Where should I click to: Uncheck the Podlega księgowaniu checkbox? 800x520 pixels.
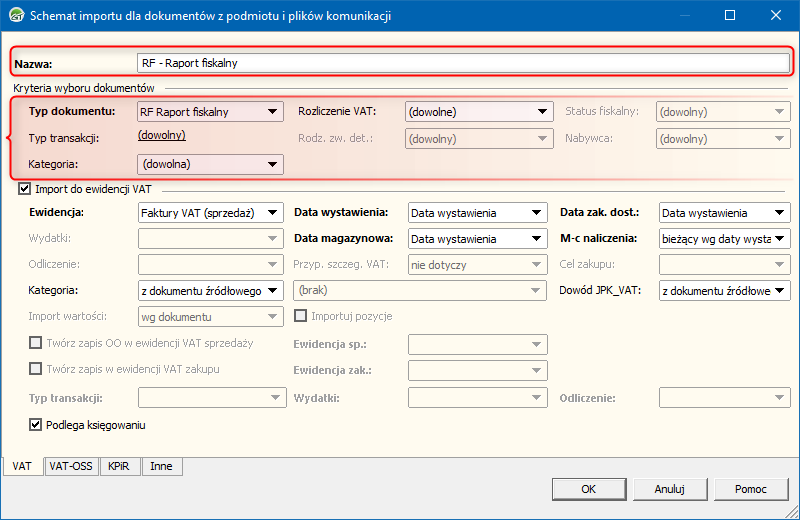point(36,425)
